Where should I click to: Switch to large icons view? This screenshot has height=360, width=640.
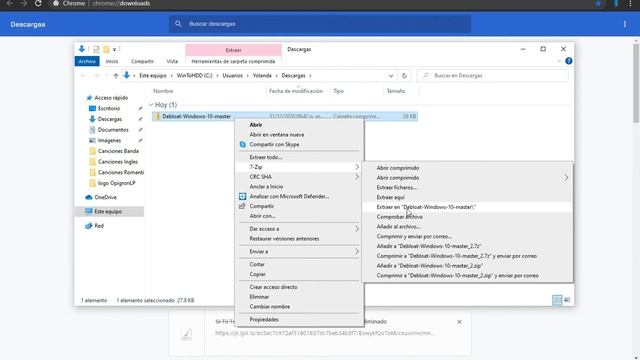(x=567, y=300)
